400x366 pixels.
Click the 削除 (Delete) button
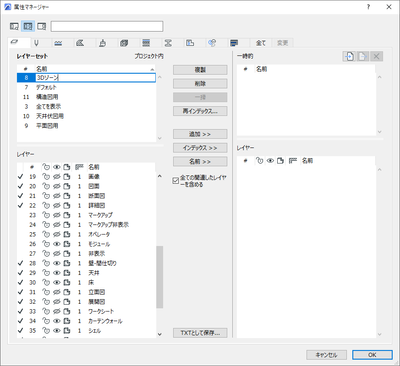(200, 83)
